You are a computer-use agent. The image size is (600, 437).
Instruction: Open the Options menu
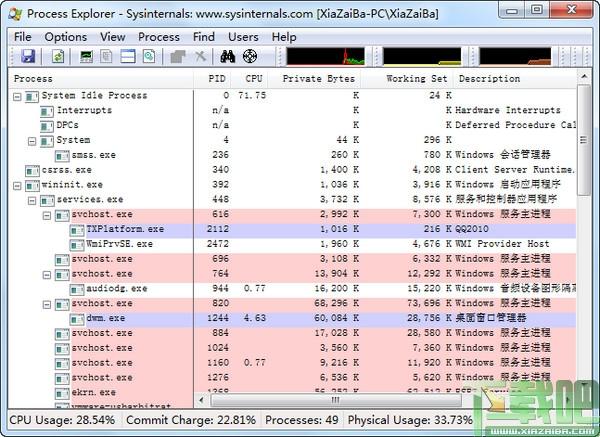pos(65,37)
